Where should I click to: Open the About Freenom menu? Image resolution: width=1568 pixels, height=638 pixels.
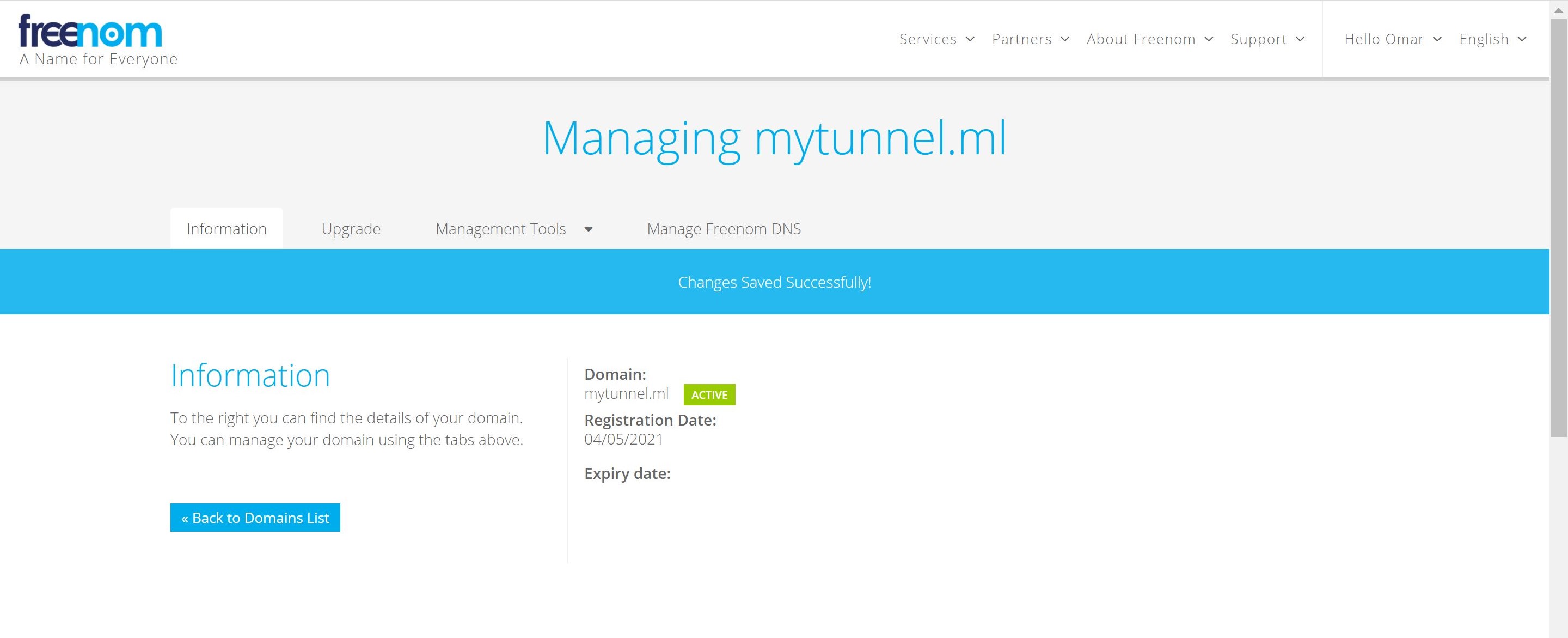(1150, 39)
